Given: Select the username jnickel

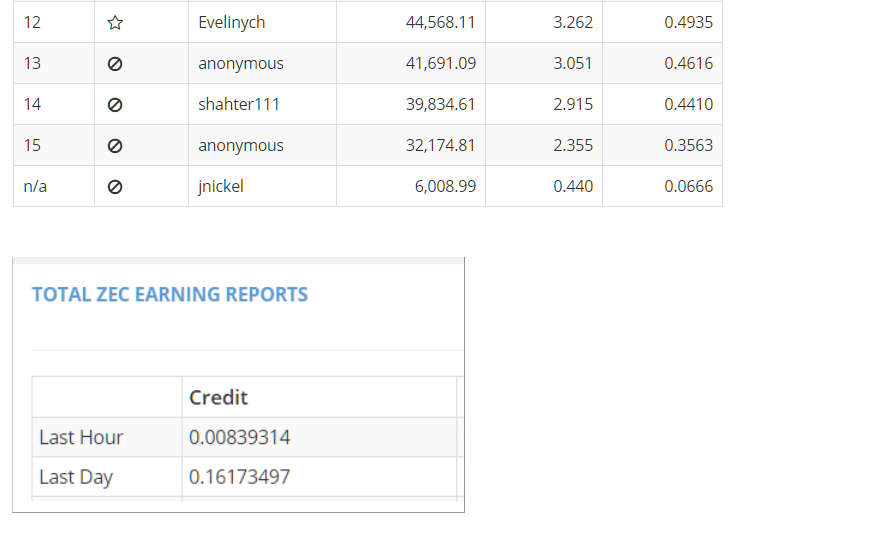Looking at the screenshot, I should coord(220,186).
